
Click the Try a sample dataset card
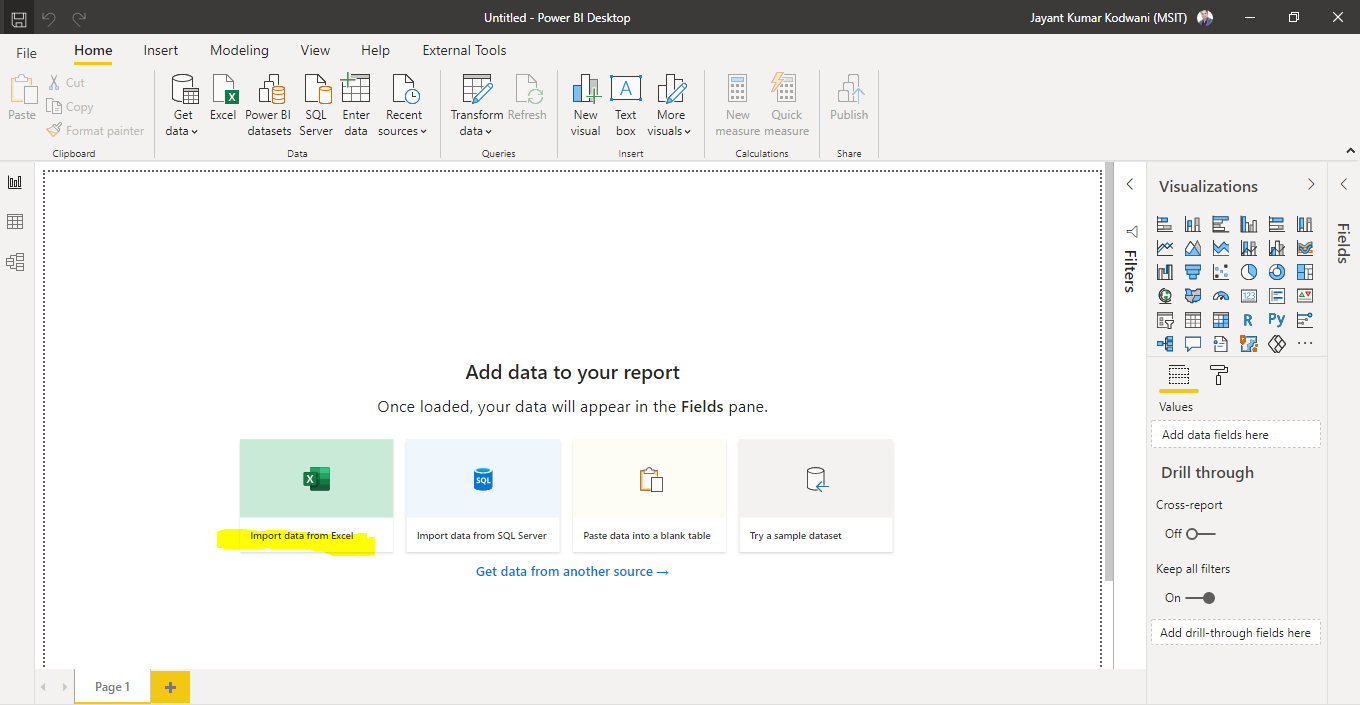815,495
